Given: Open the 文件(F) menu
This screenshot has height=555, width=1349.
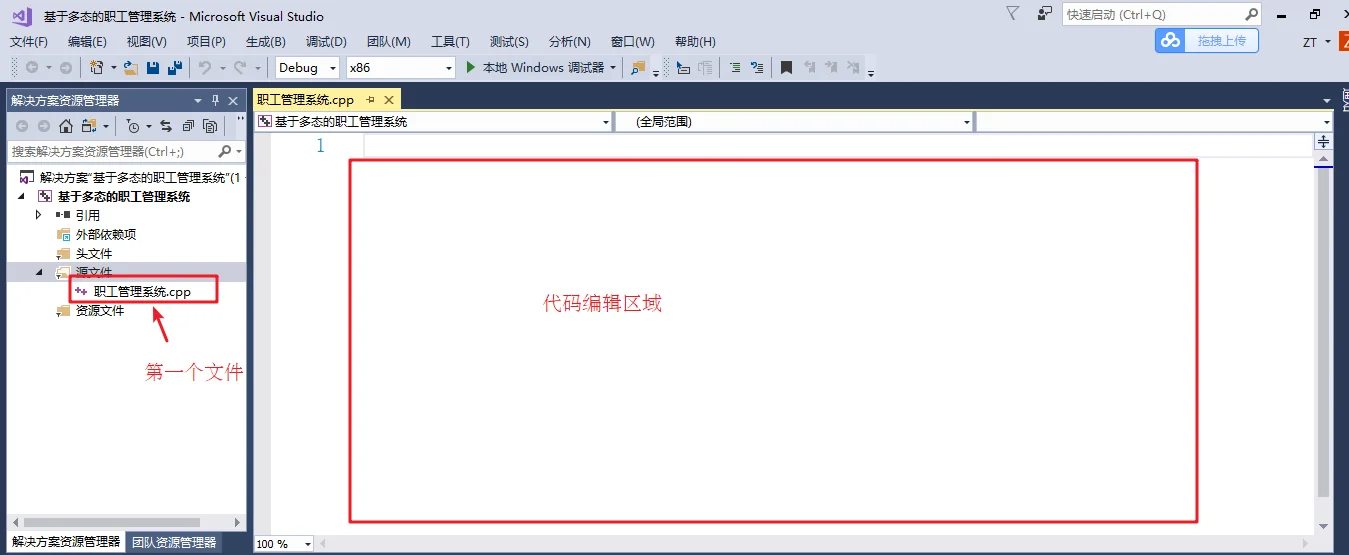Looking at the screenshot, I should 29,41.
